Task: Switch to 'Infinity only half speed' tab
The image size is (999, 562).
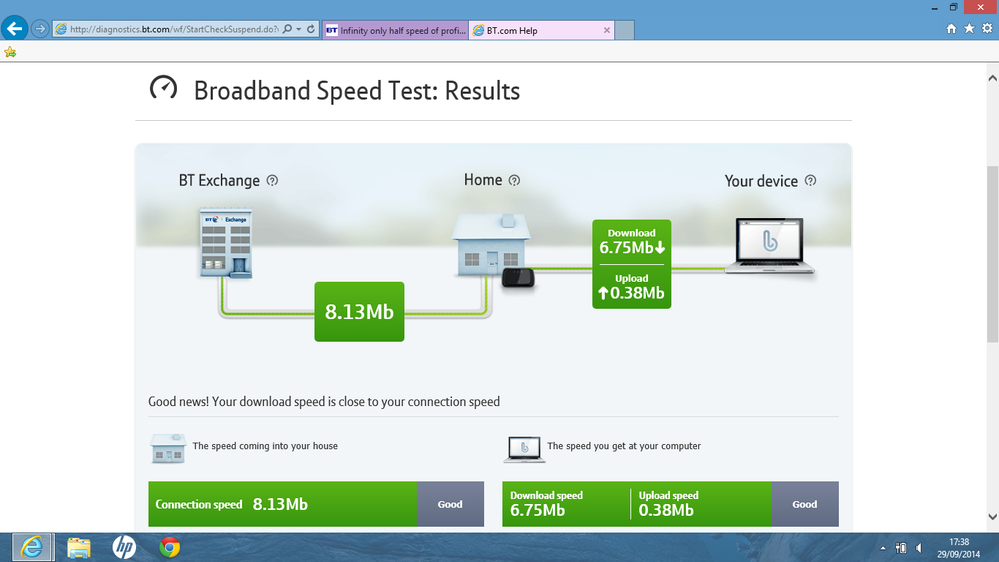Action: pyautogui.click(x=396, y=30)
